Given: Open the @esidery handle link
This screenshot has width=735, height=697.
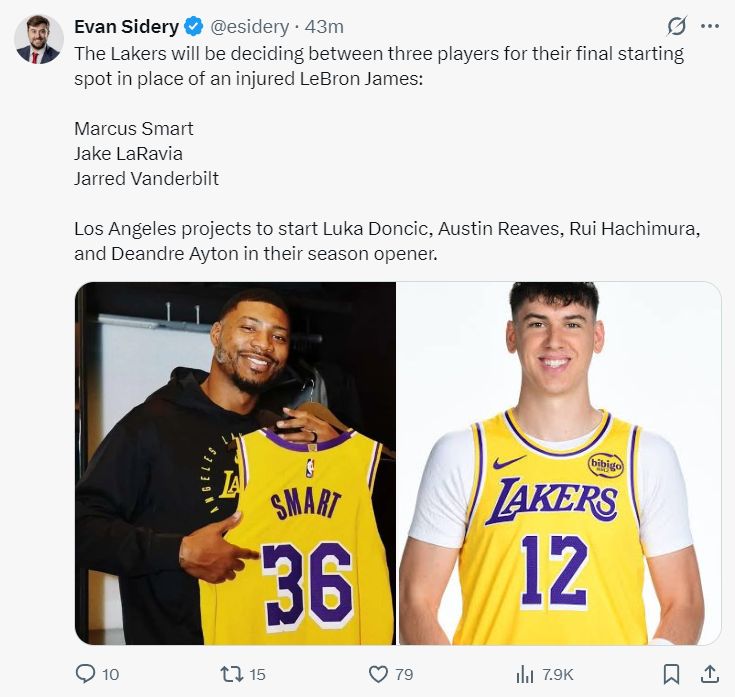Looking at the screenshot, I should tap(249, 27).
